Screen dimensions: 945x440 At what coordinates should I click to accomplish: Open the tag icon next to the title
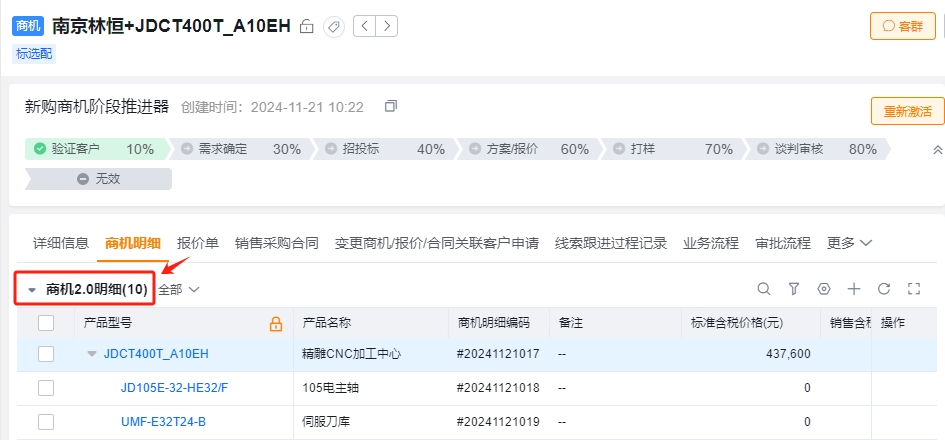[333, 27]
